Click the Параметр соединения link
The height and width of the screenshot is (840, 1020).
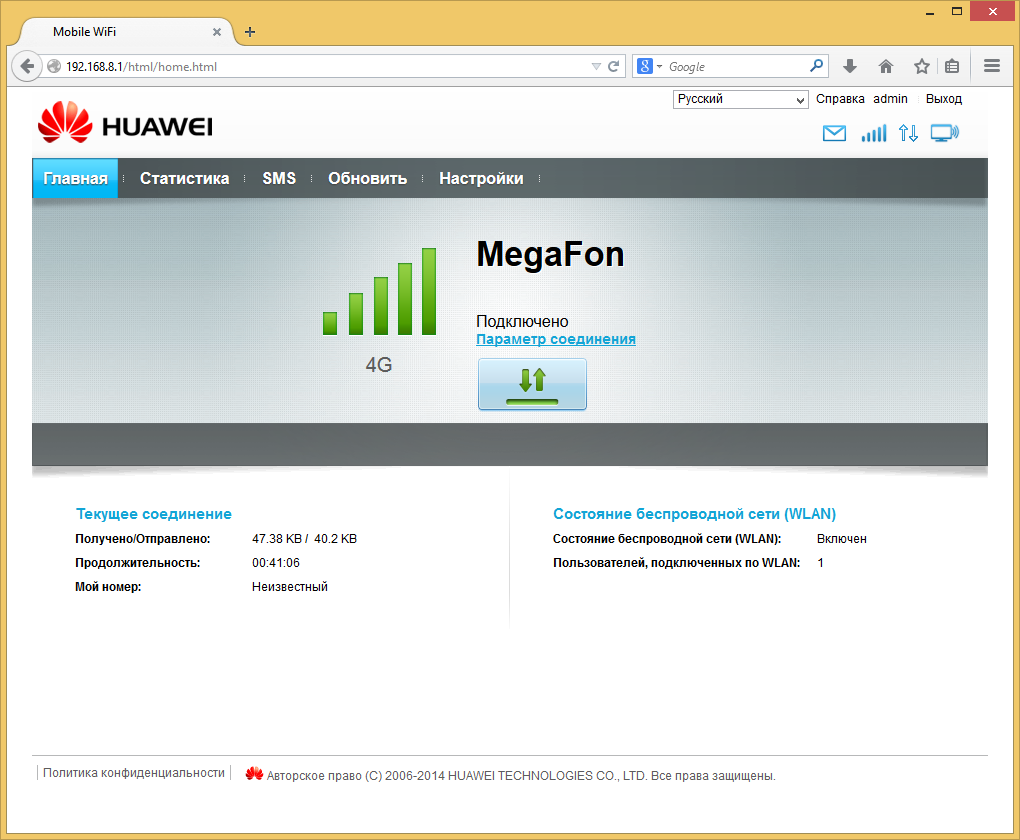coord(556,339)
